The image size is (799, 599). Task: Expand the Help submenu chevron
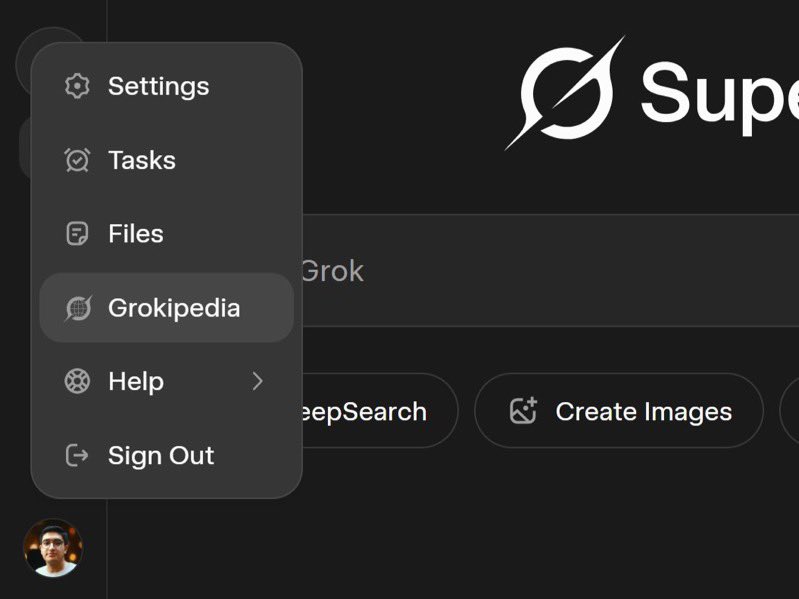pyautogui.click(x=257, y=382)
